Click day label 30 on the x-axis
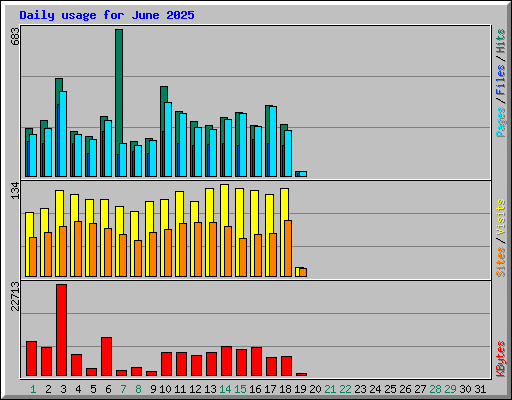 click(x=465, y=389)
